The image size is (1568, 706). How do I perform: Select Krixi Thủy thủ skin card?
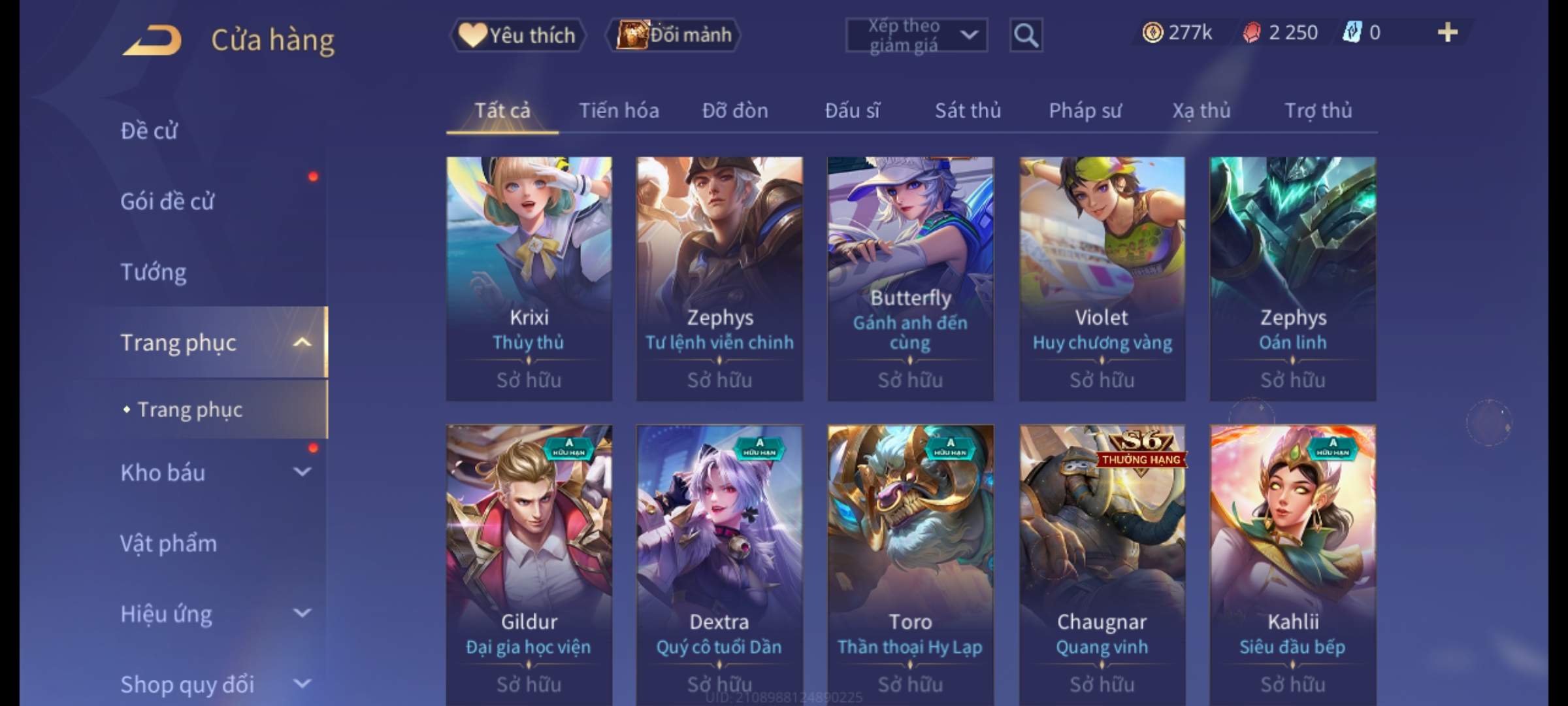[529, 278]
